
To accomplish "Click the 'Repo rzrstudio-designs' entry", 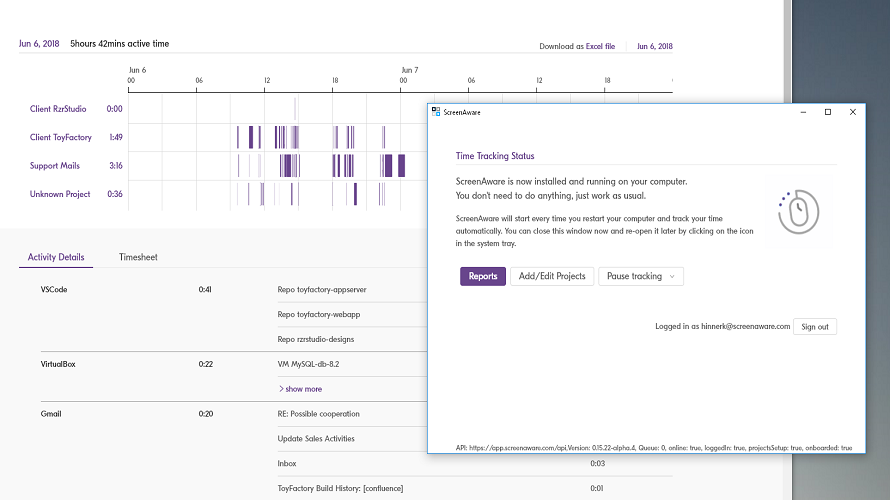I will pos(316,339).
